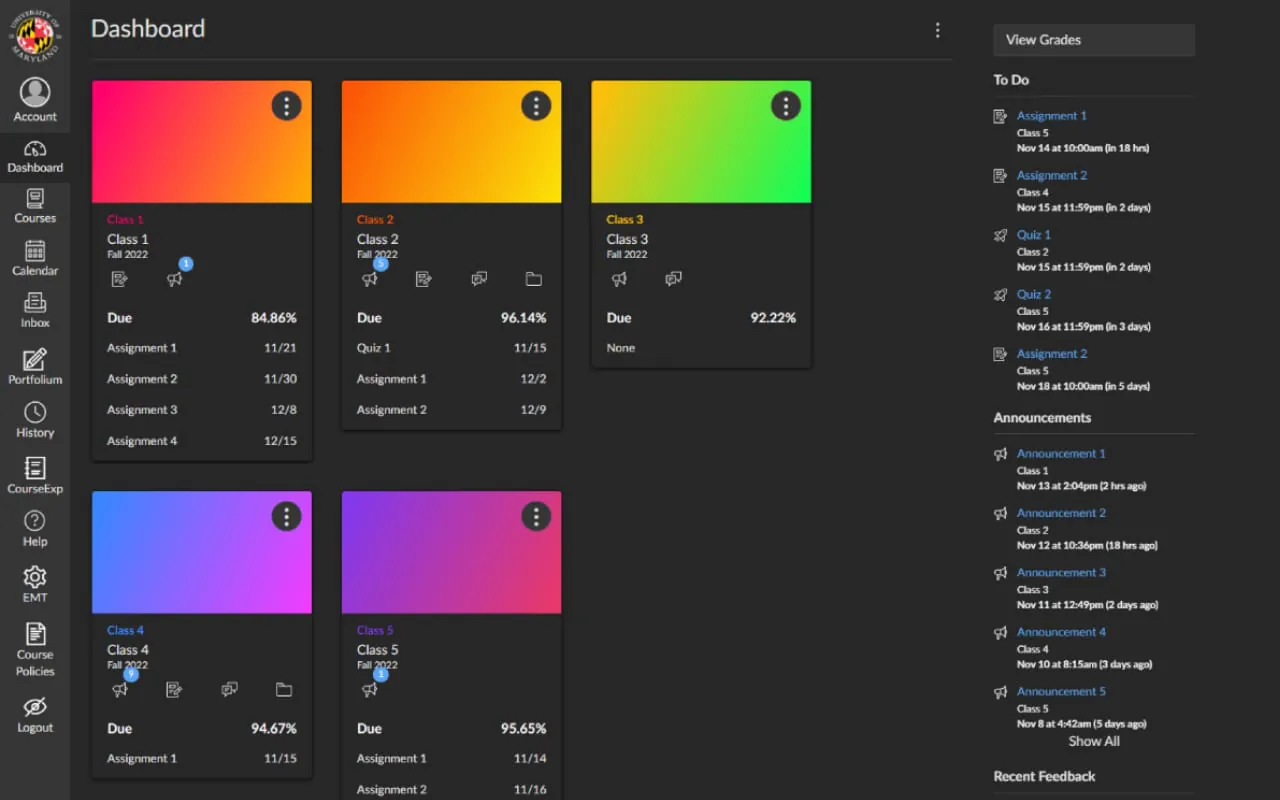
Task: Click the View Grades button
Action: pyautogui.click(x=1093, y=40)
